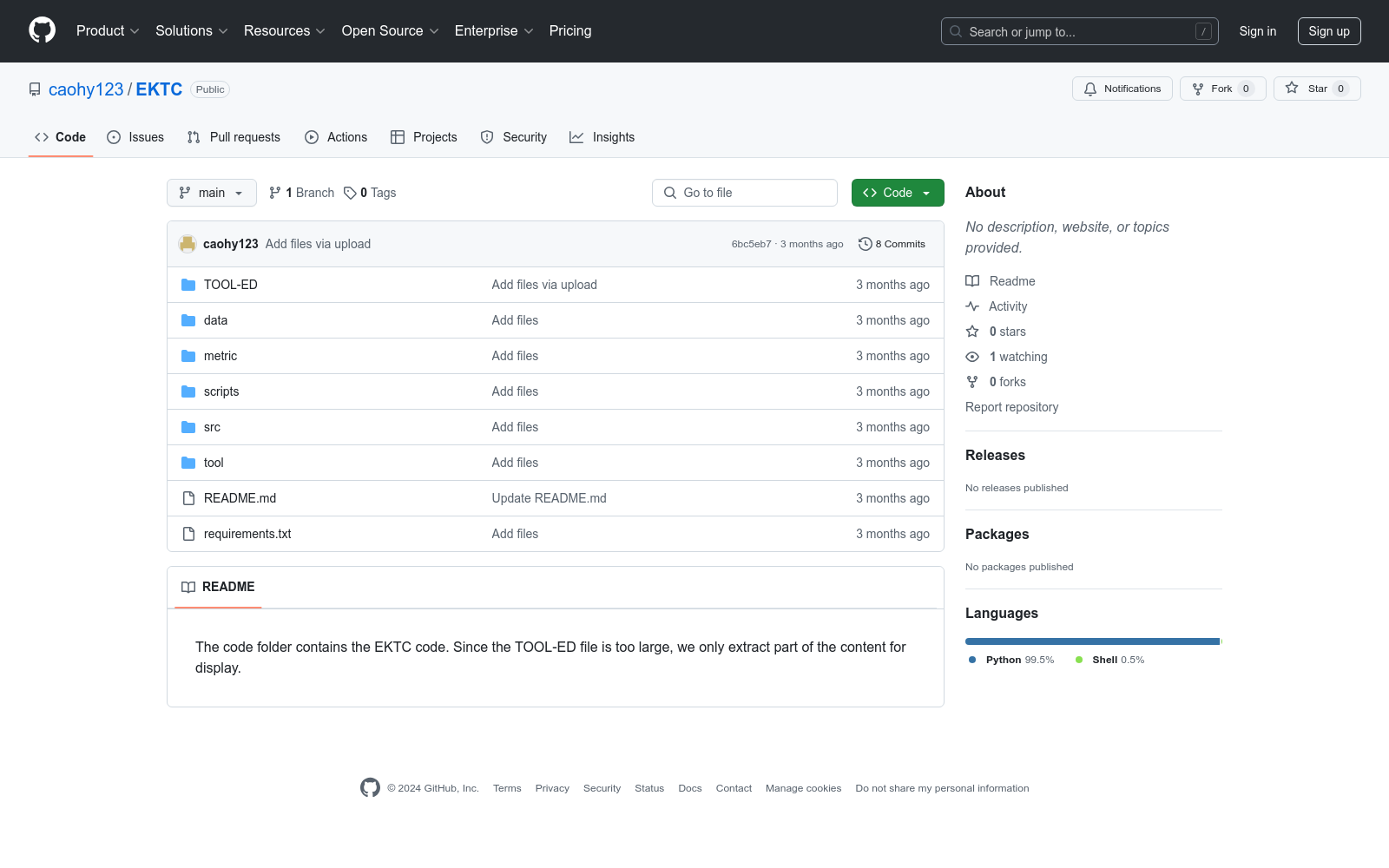View the 1 Branch link
1389x868 pixels.
302,193
